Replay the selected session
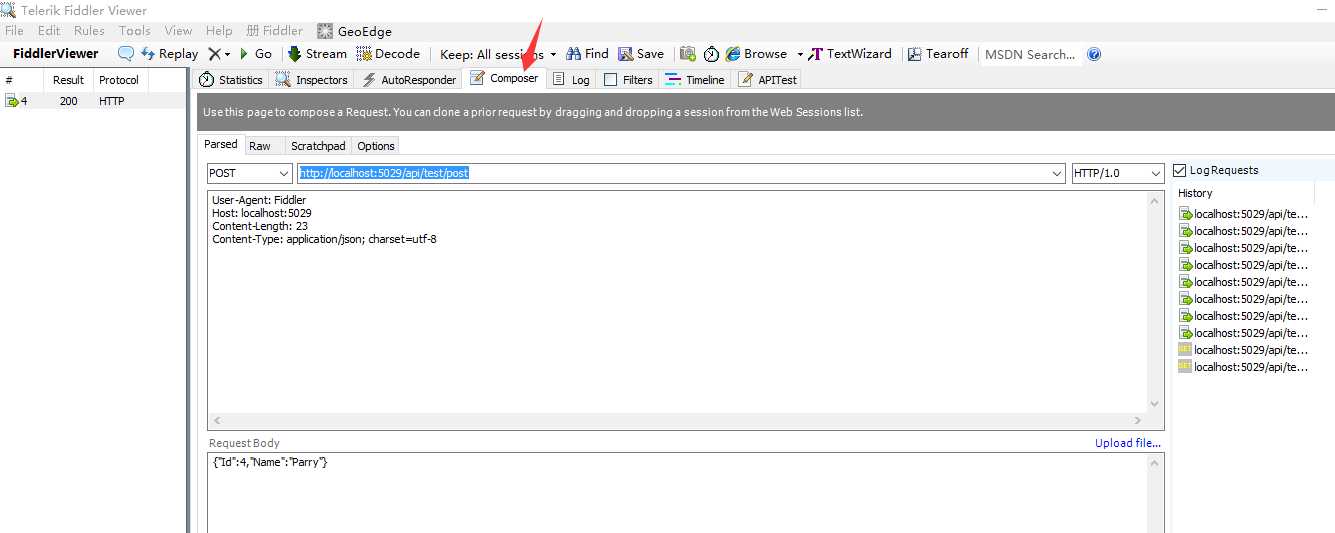This screenshot has height=533, width=1335. pyautogui.click(x=169, y=54)
